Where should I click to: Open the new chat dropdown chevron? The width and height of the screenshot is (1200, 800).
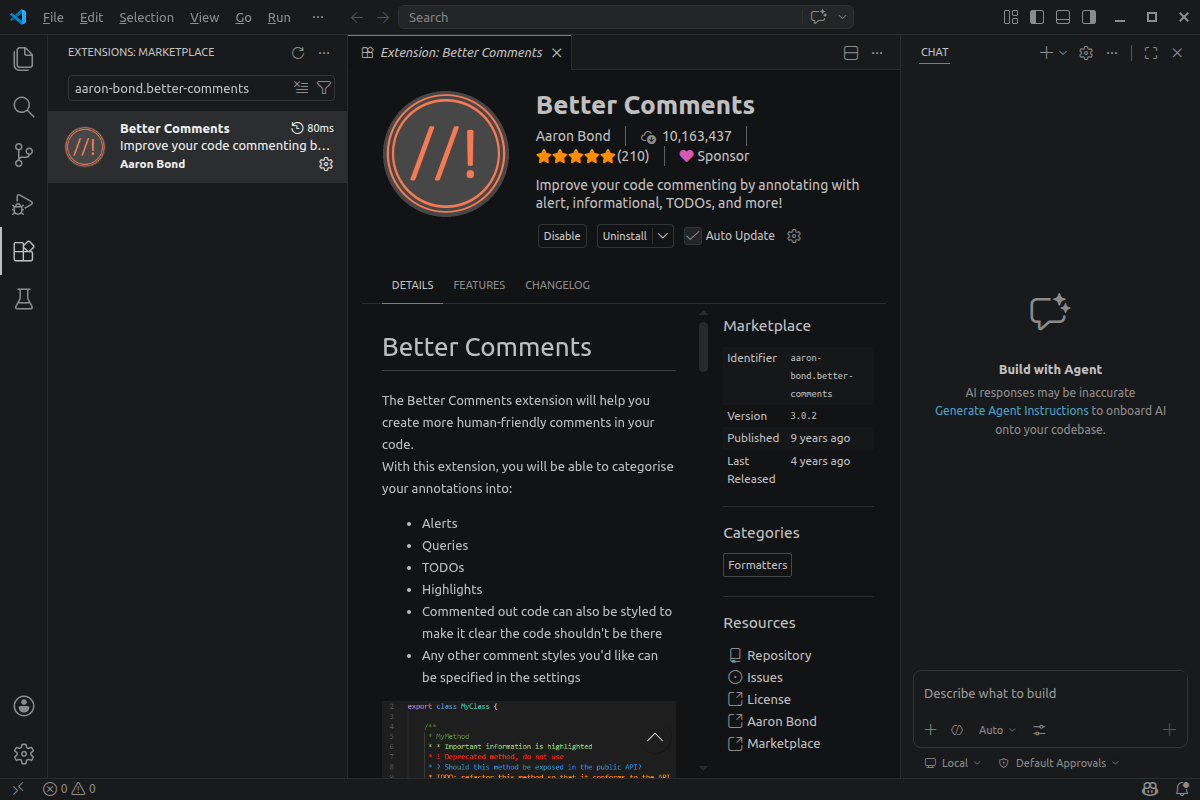click(x=1063, y=53)
